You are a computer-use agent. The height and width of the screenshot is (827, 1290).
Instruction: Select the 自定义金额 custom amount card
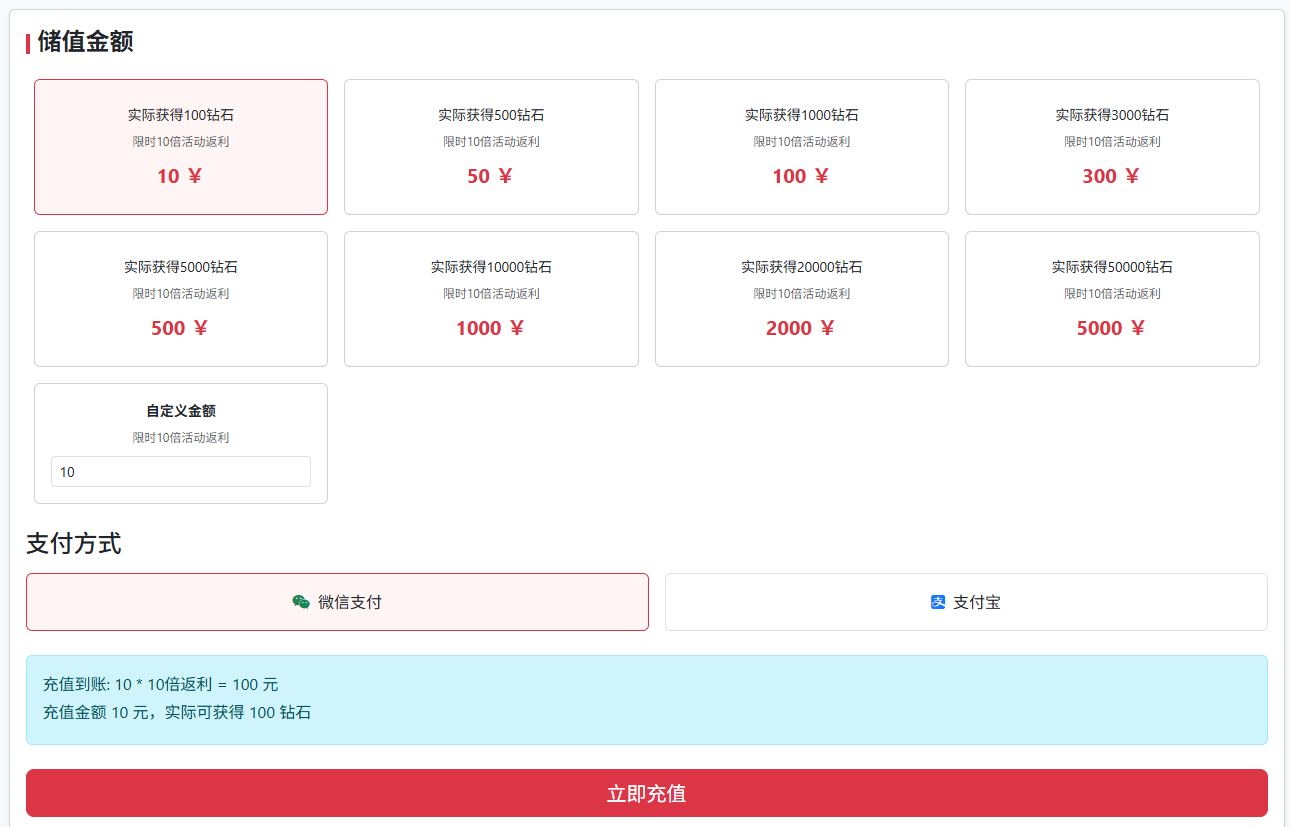pos(181,412)
